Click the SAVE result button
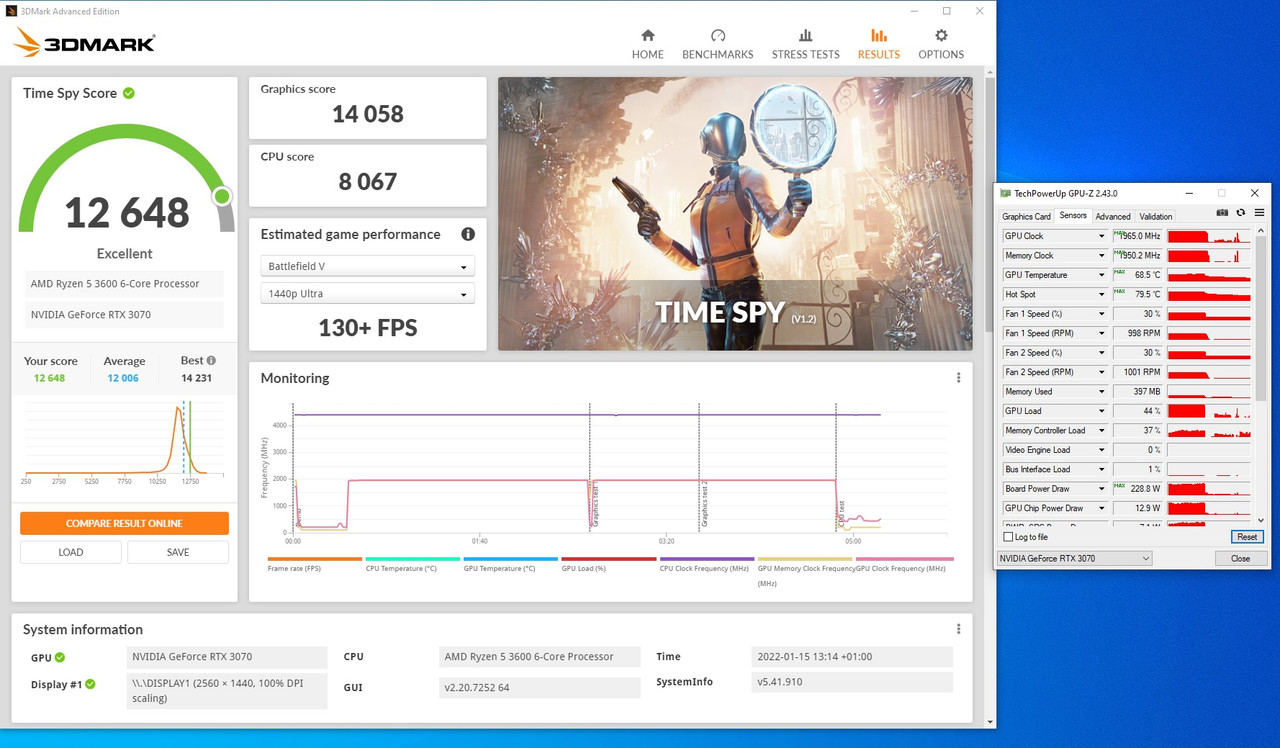This screenshot has width=1280, height=748. point(178,552)
